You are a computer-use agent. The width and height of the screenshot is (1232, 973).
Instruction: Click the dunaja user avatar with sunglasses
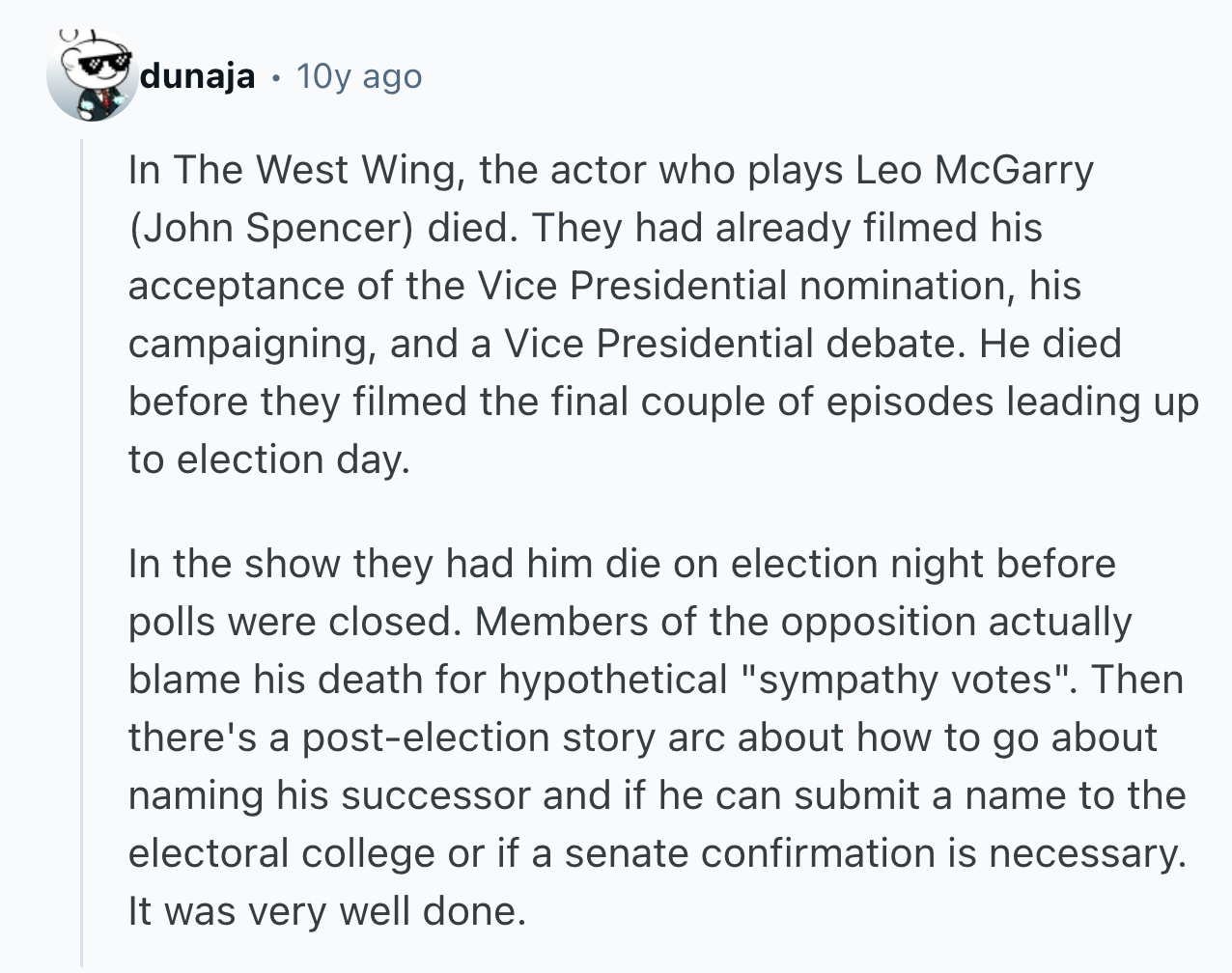(93, 77)
